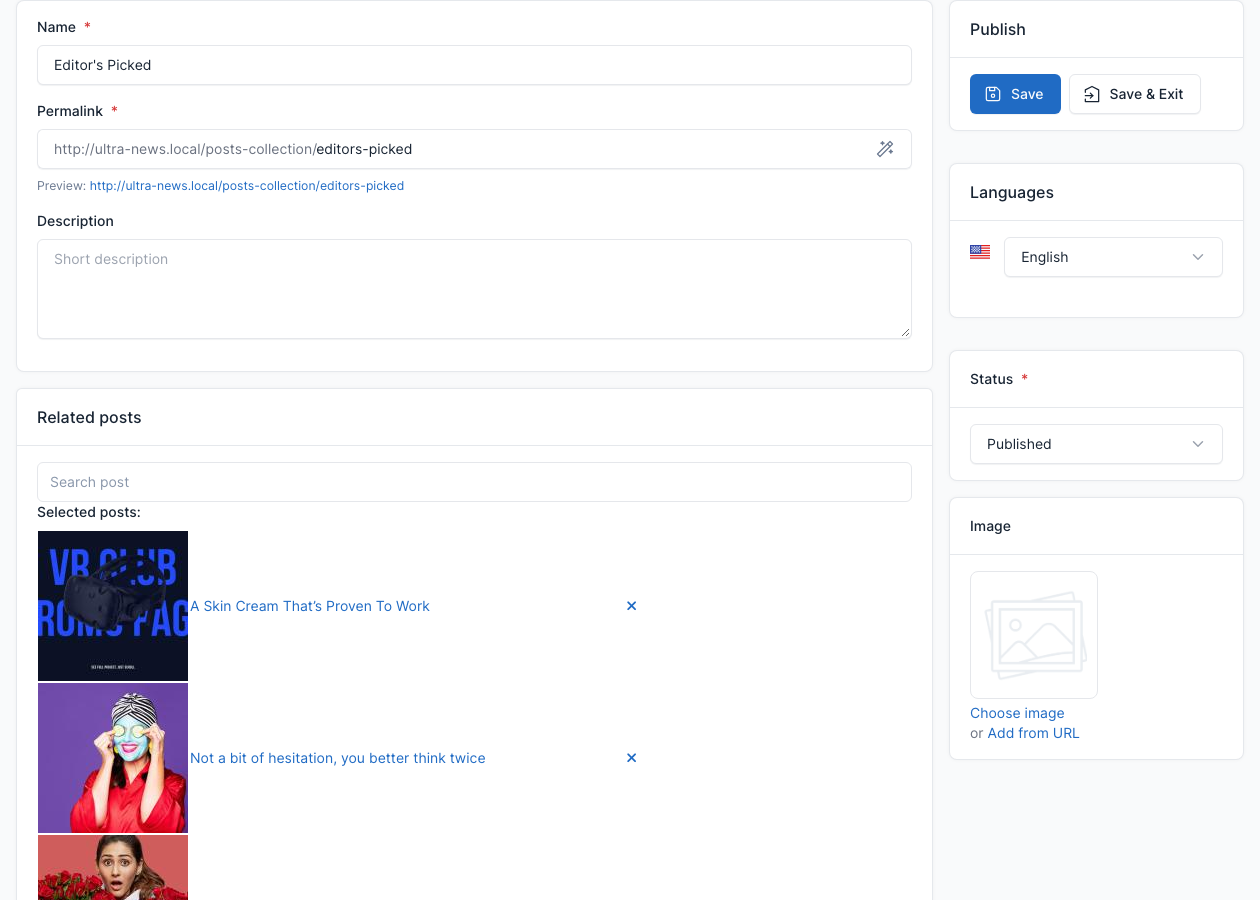The width and height of the screenshot is (1260, 900).
Task: Click Add from URL link
Action: 1034,733
